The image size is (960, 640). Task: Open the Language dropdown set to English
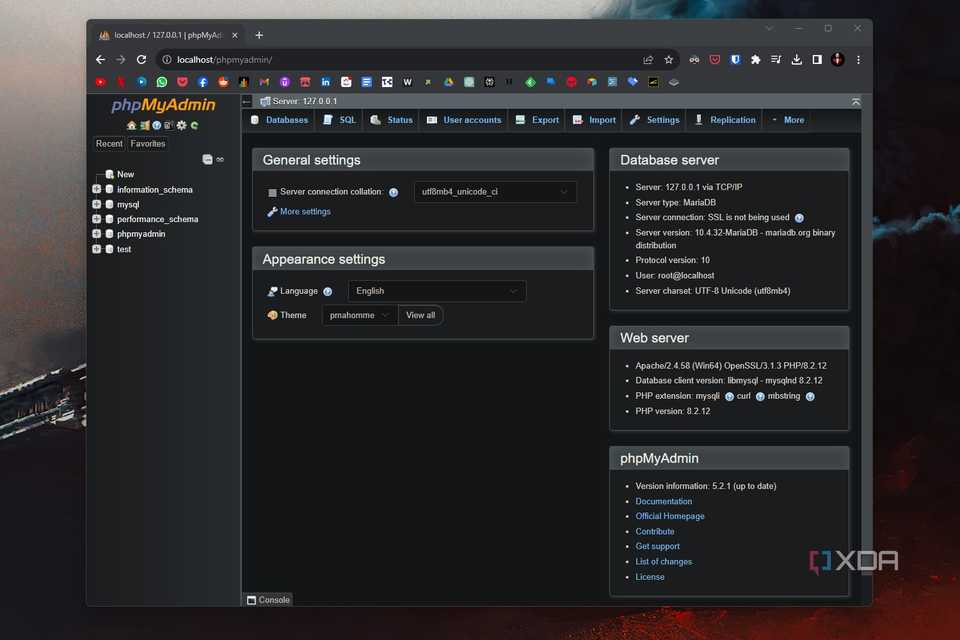point(436,291)
